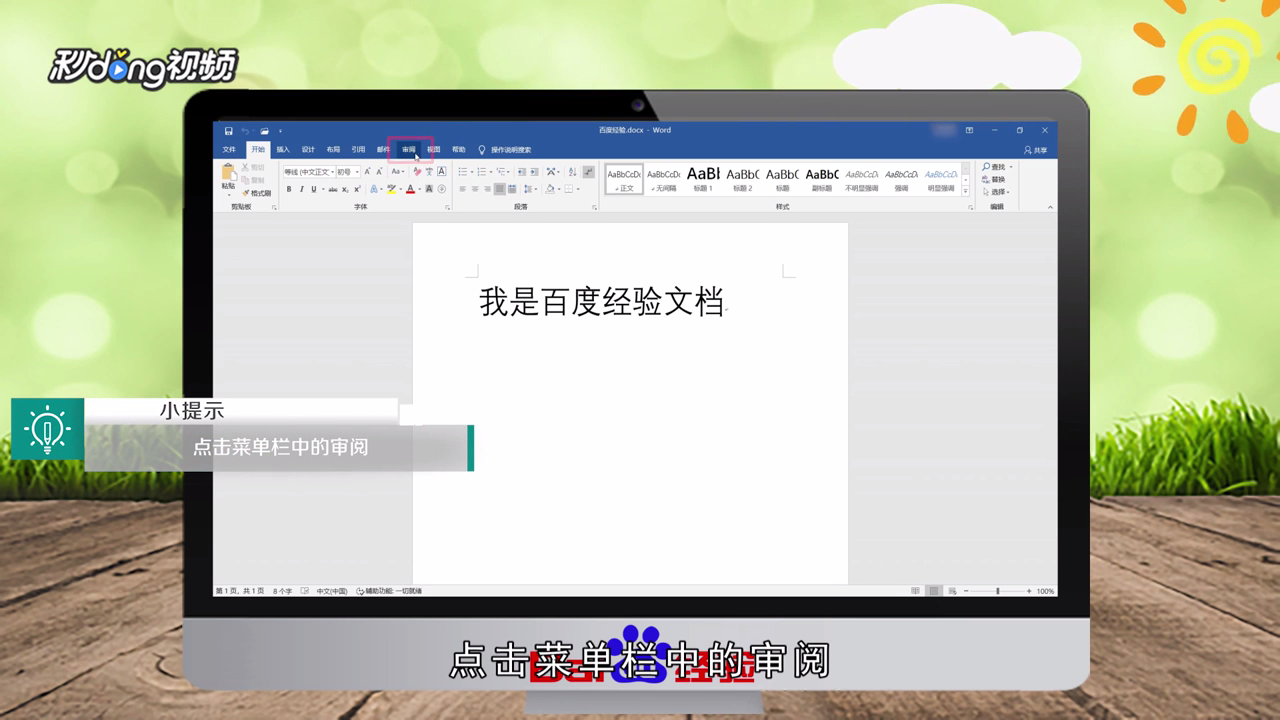1280x720 pixels.
Task: Switch to the Review (审阅) tab
Action: (409, 150)
